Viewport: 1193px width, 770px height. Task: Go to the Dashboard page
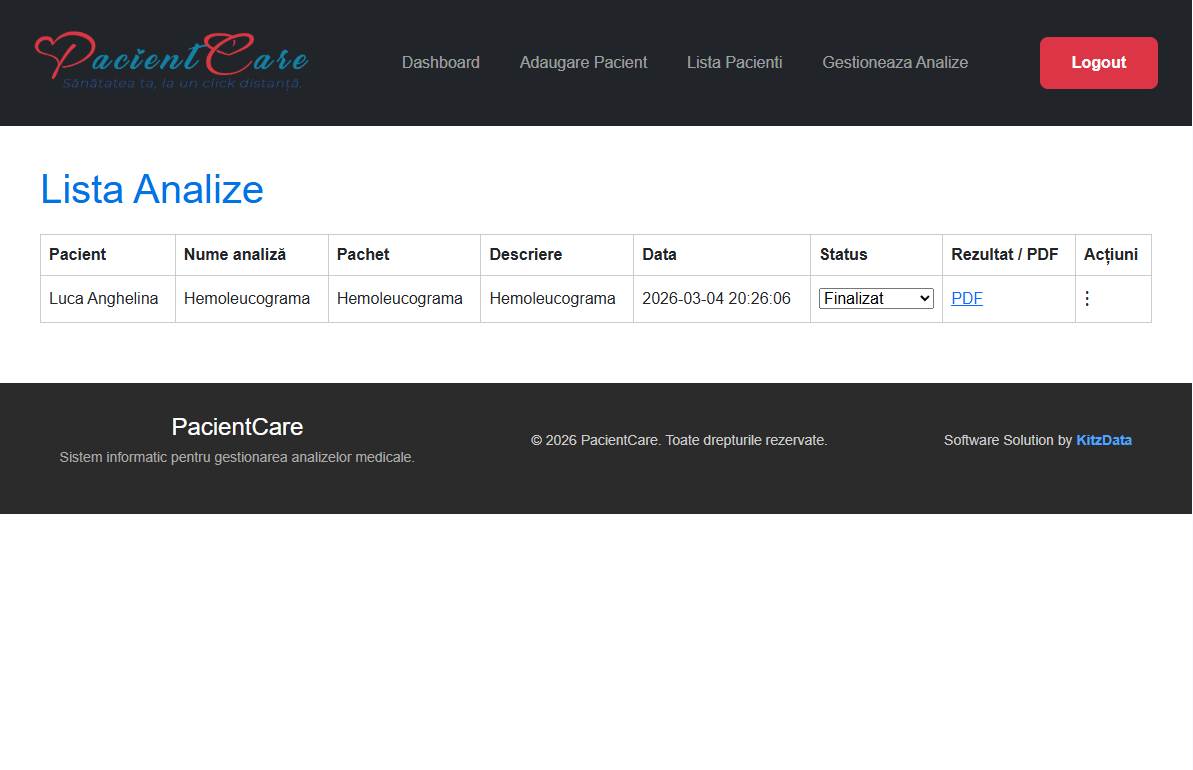point(440,62)
